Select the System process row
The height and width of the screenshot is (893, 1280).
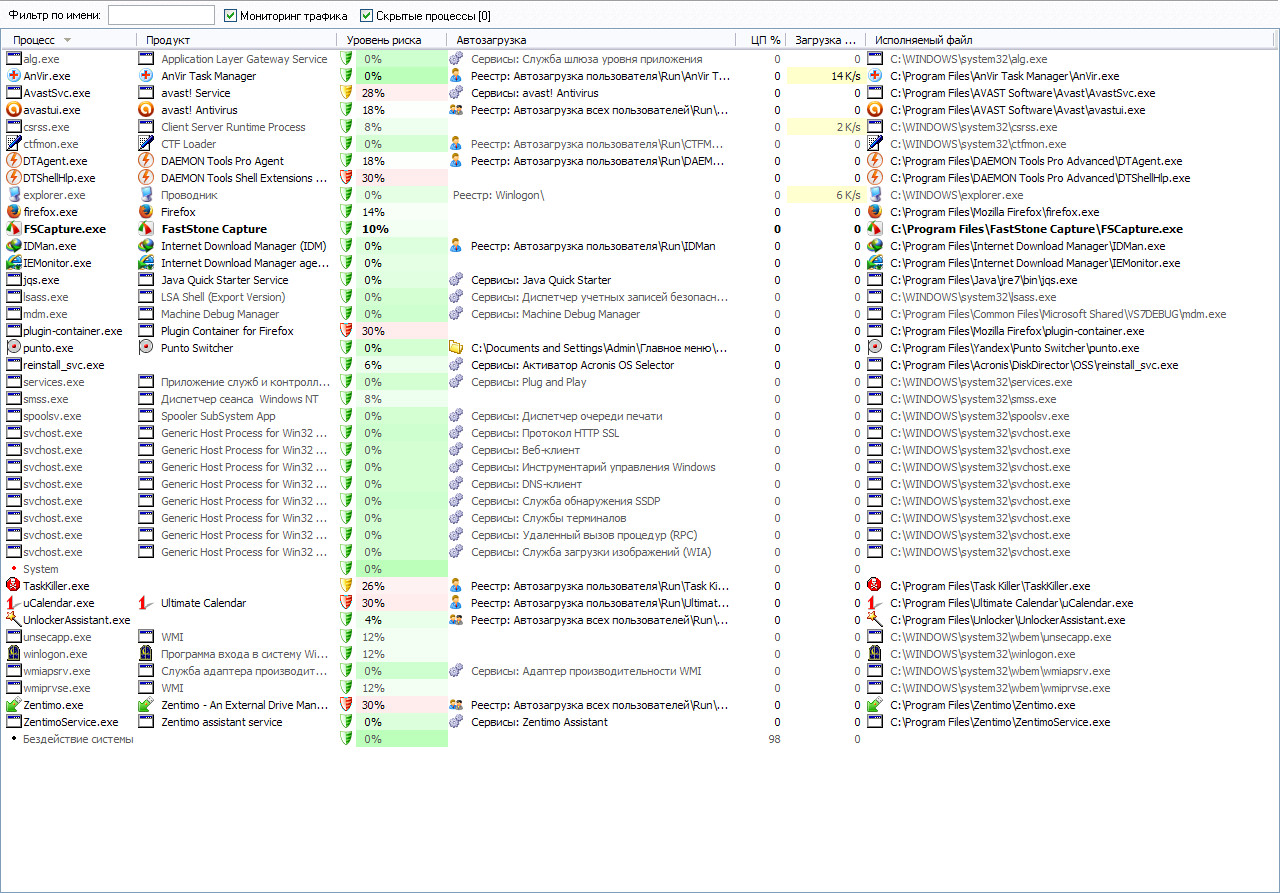(x=640, y=569)
